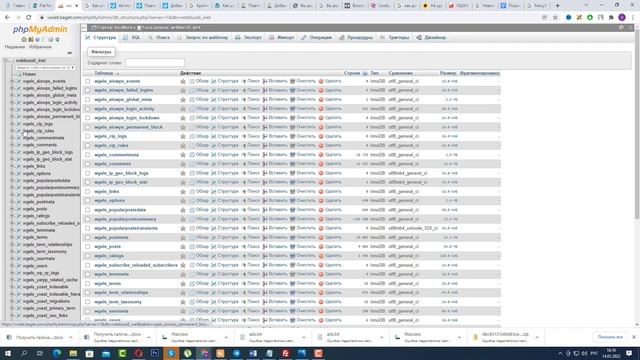Expand wgels_comments in navigation tree
Screen dimensions: 640x360
tap(12, 145)
